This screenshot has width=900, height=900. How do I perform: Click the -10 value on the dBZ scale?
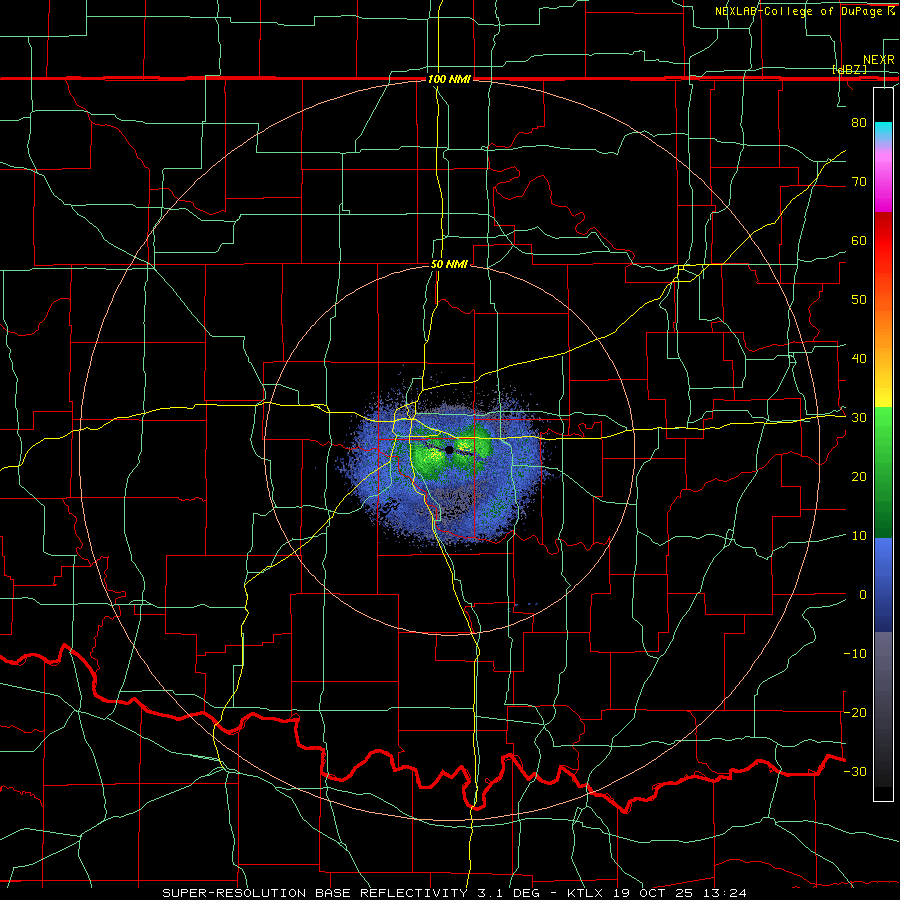(855, 654)
